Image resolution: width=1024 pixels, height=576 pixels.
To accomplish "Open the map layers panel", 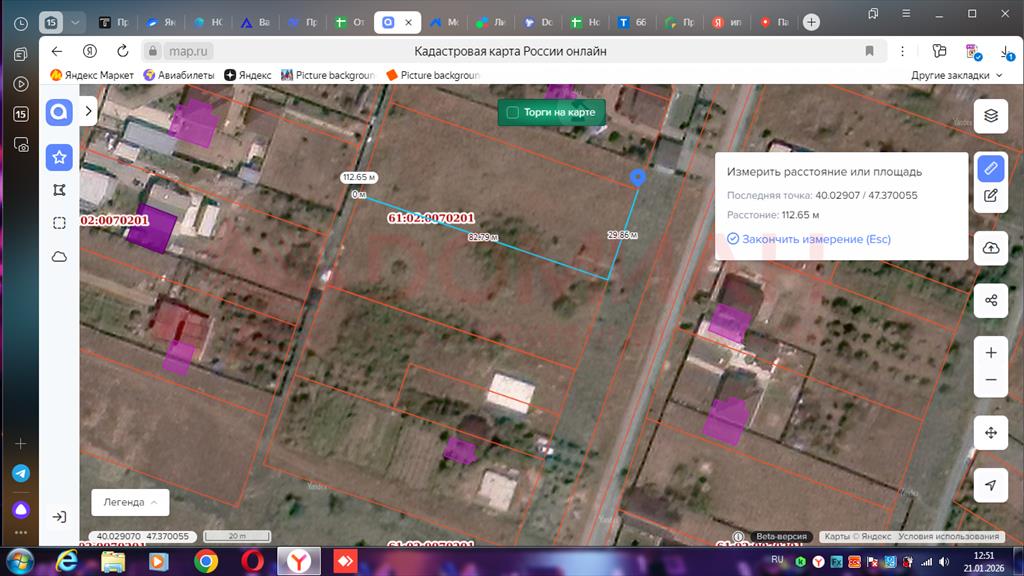I will 990,115.
